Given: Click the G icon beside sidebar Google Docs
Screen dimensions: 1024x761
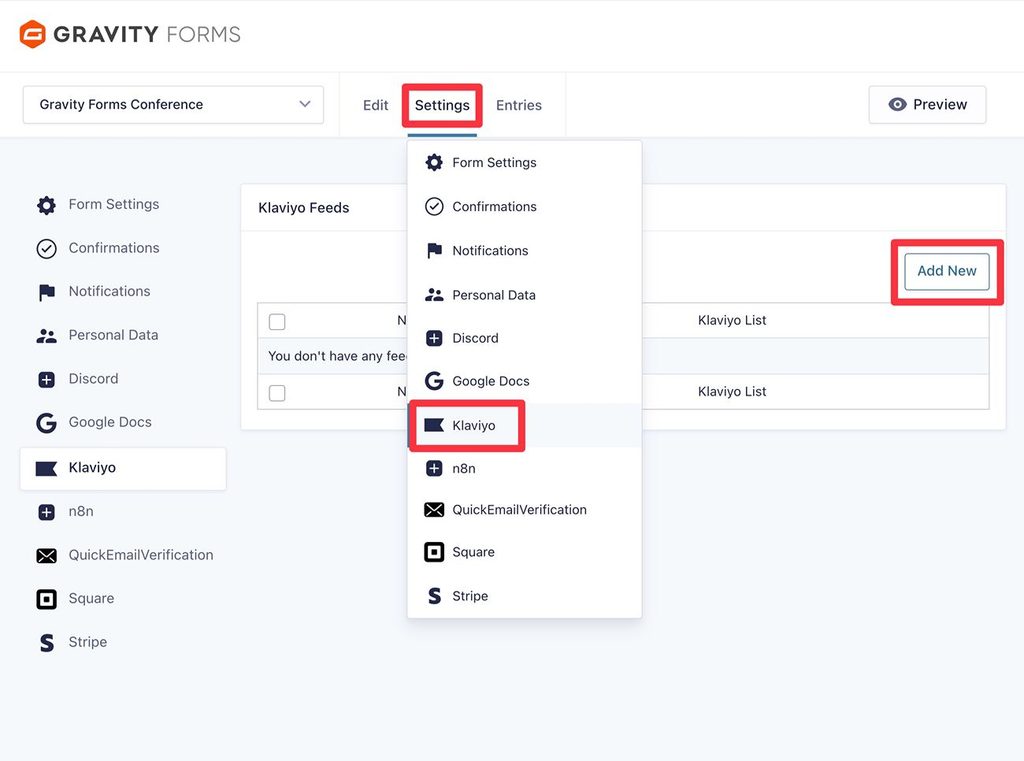Looking at the screenshot, I should [x=46, y=423].
